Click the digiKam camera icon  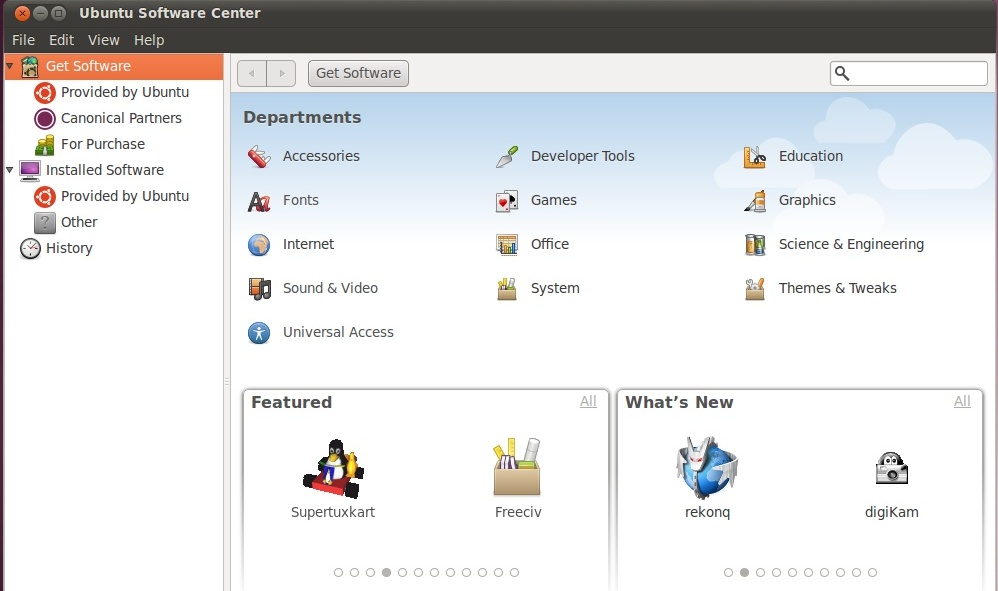click(891, 468)
